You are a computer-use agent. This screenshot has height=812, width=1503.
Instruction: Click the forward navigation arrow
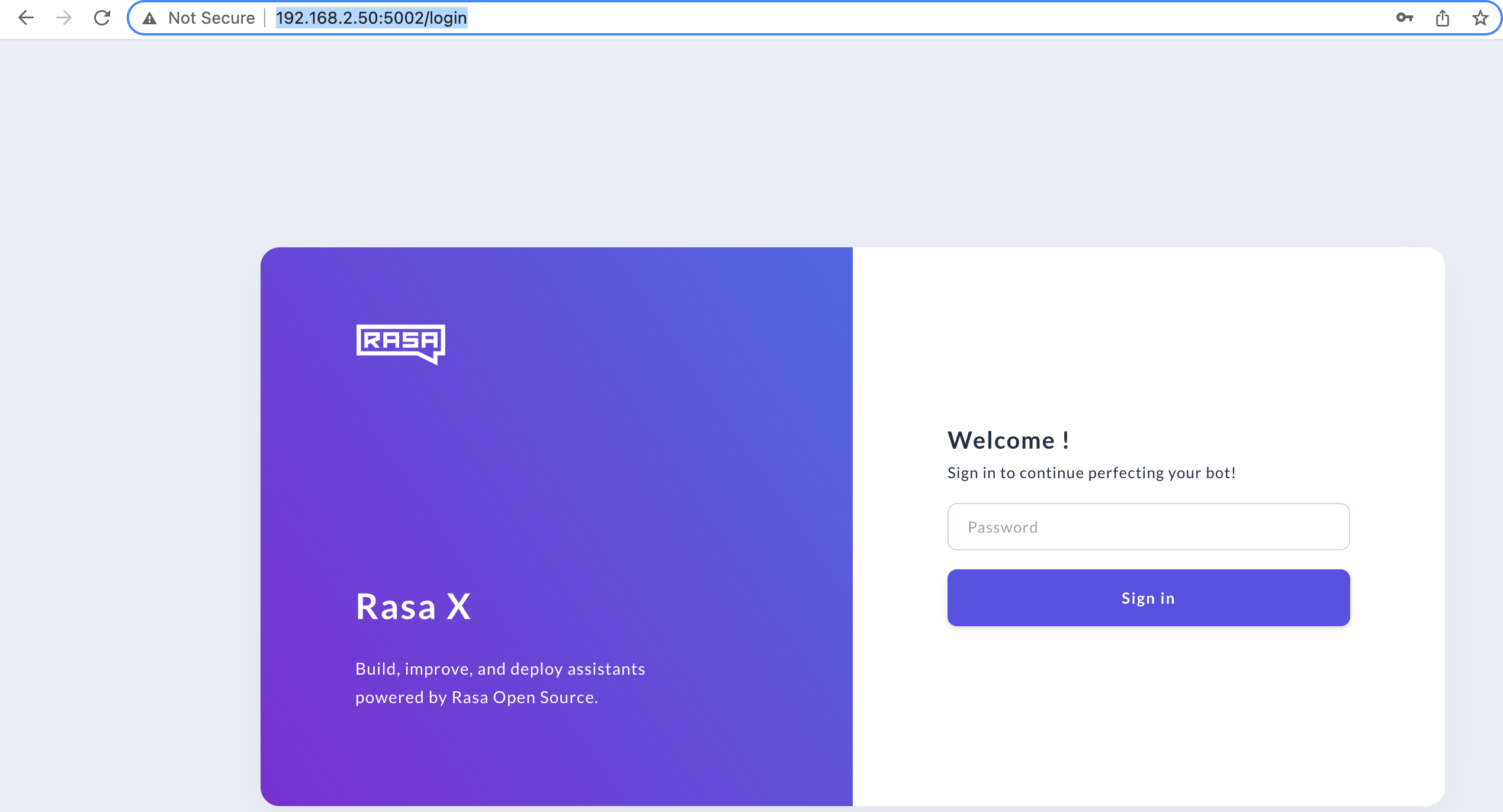pyautogui.click(x=63, y=18)
